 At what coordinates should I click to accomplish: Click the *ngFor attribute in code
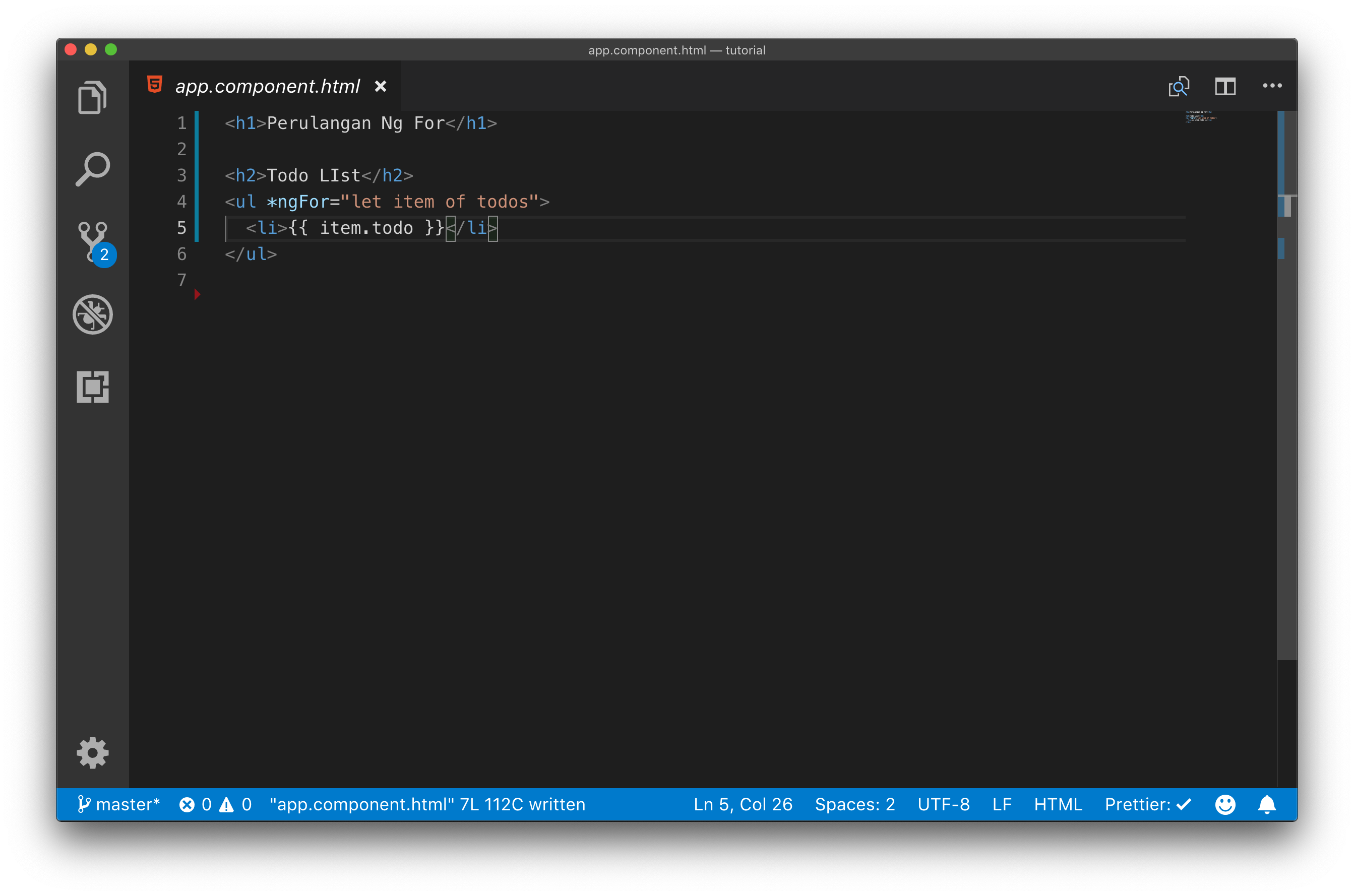coord(298,202)
